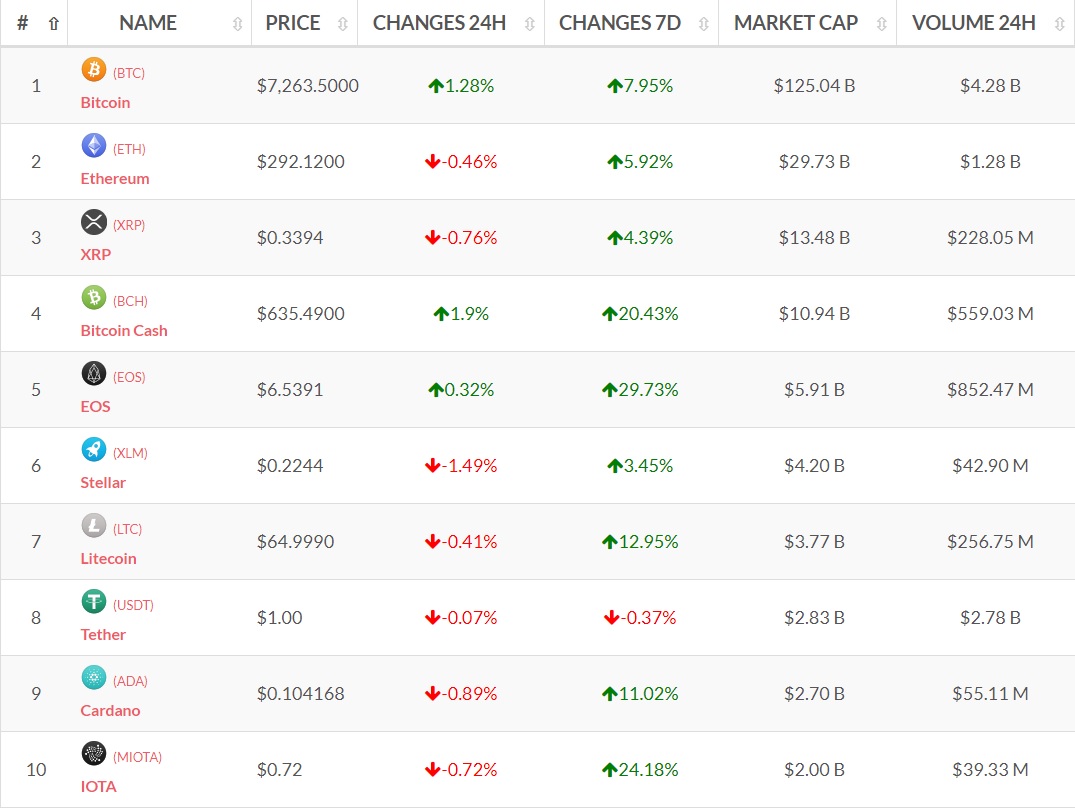Click the Tether green logo
Screen dimensions: 1075x808
click(94, 602)
